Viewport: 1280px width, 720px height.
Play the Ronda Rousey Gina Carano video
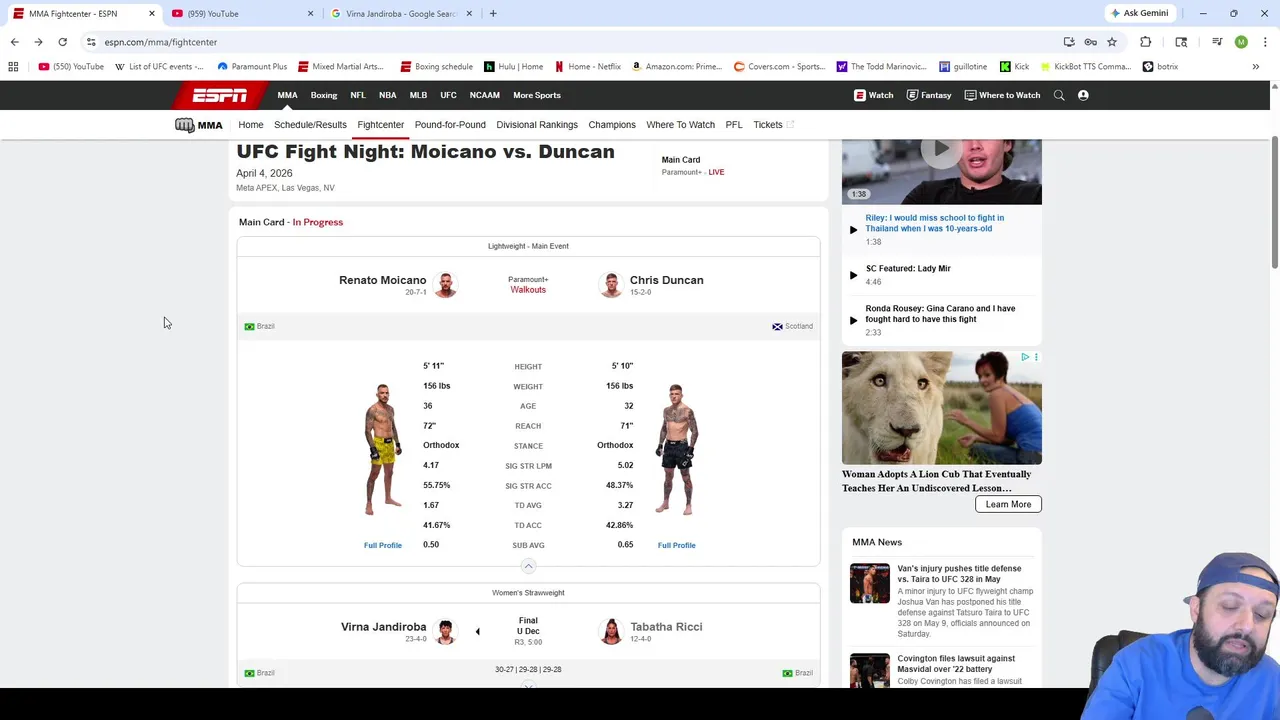tap(853, 320)
